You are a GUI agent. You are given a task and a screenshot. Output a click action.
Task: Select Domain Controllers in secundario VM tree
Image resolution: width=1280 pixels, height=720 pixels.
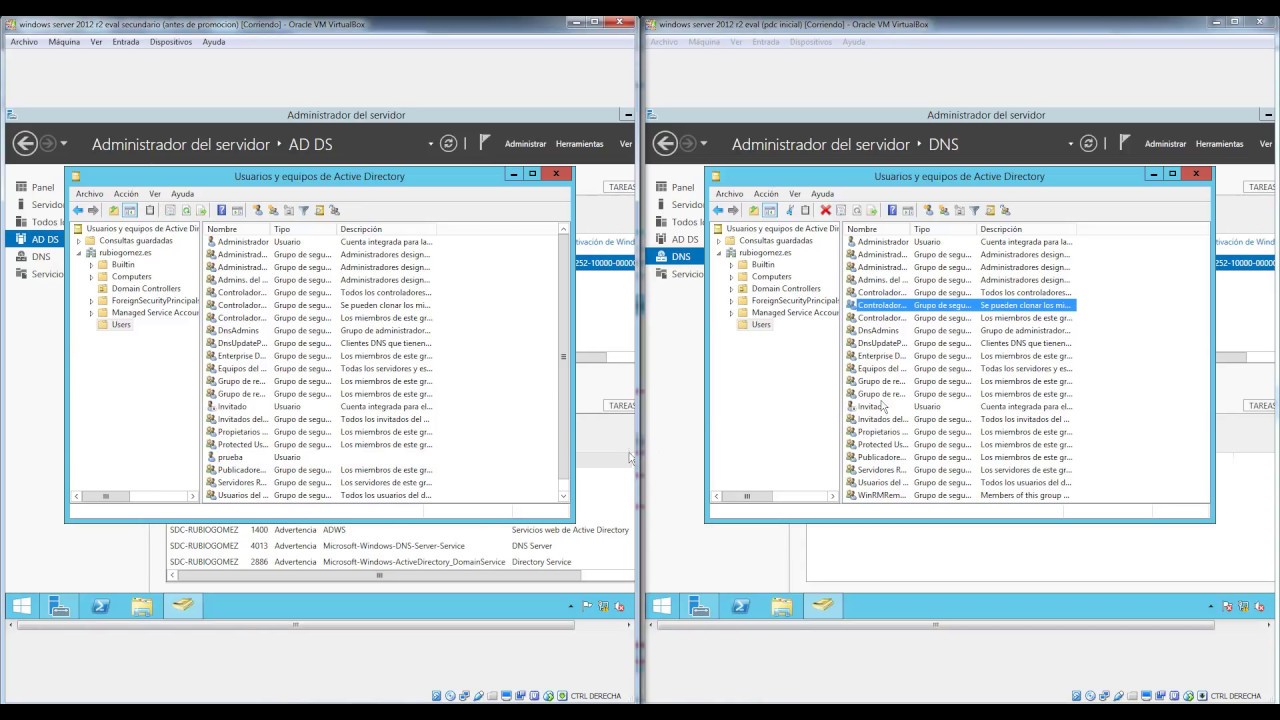coord(146,289)
